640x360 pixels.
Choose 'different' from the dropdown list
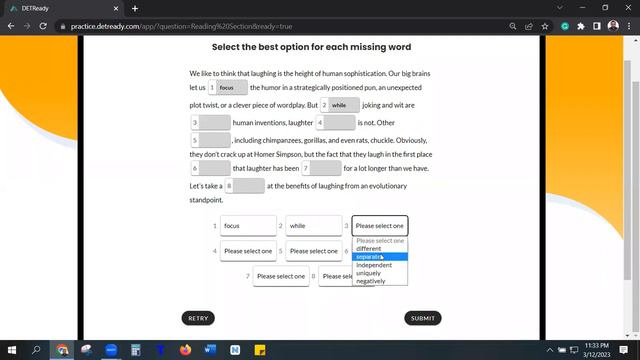380,249
